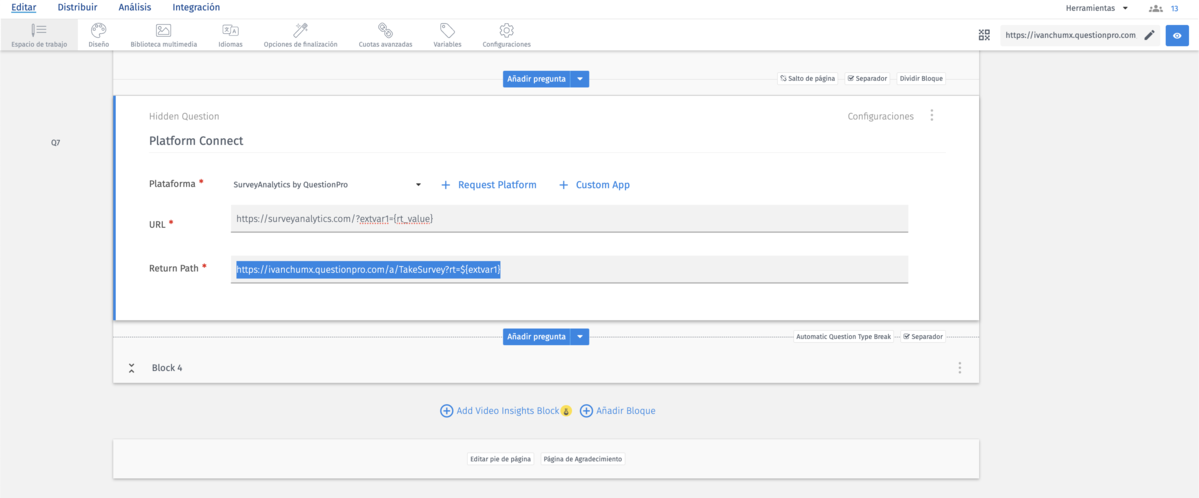
Task: Open Q7 three-dot options menu
Action: coord(932,116)
